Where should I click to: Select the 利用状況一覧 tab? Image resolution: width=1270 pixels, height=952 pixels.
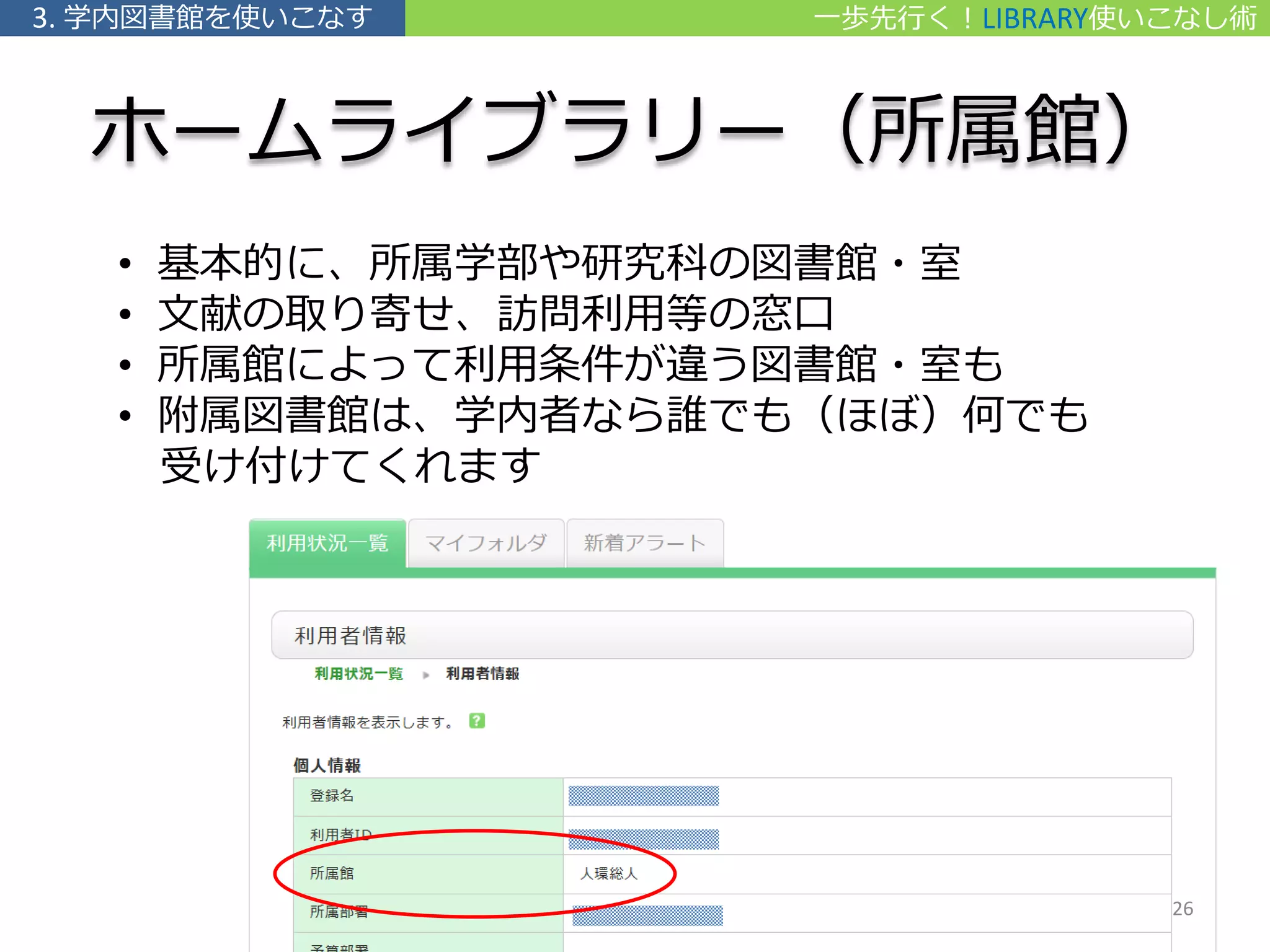tap(327, 543)
